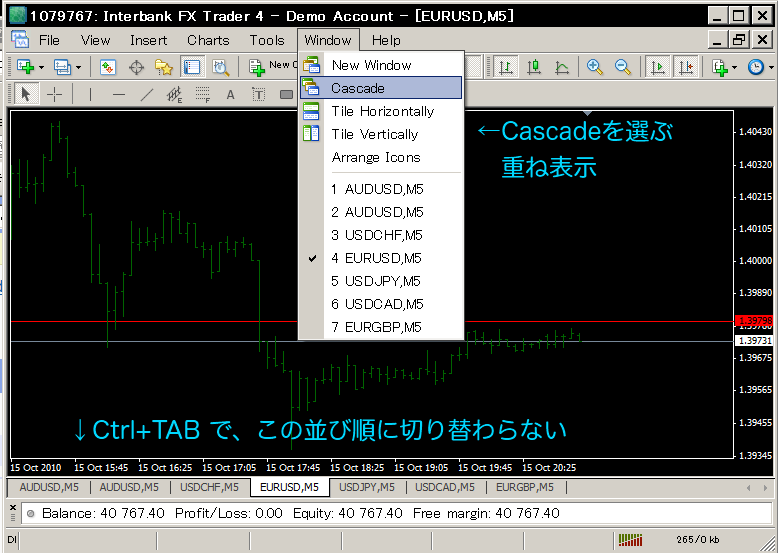Image resolution: width=778 pixels, height=553 pixels.
Task: Activate window 2 AUDUSD,M5 from the menu
Action: (x=381, y=212)
